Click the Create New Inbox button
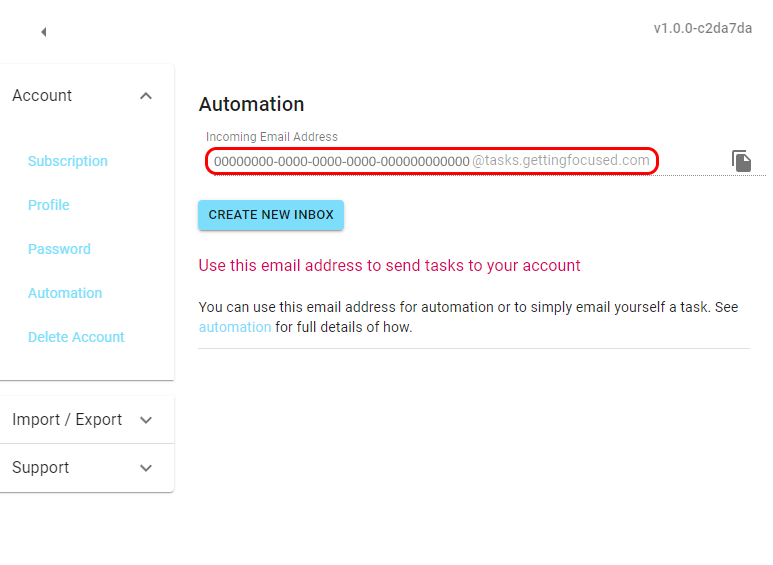The height and width of the screenshot is (565, 773). click(x=271, y=215)
